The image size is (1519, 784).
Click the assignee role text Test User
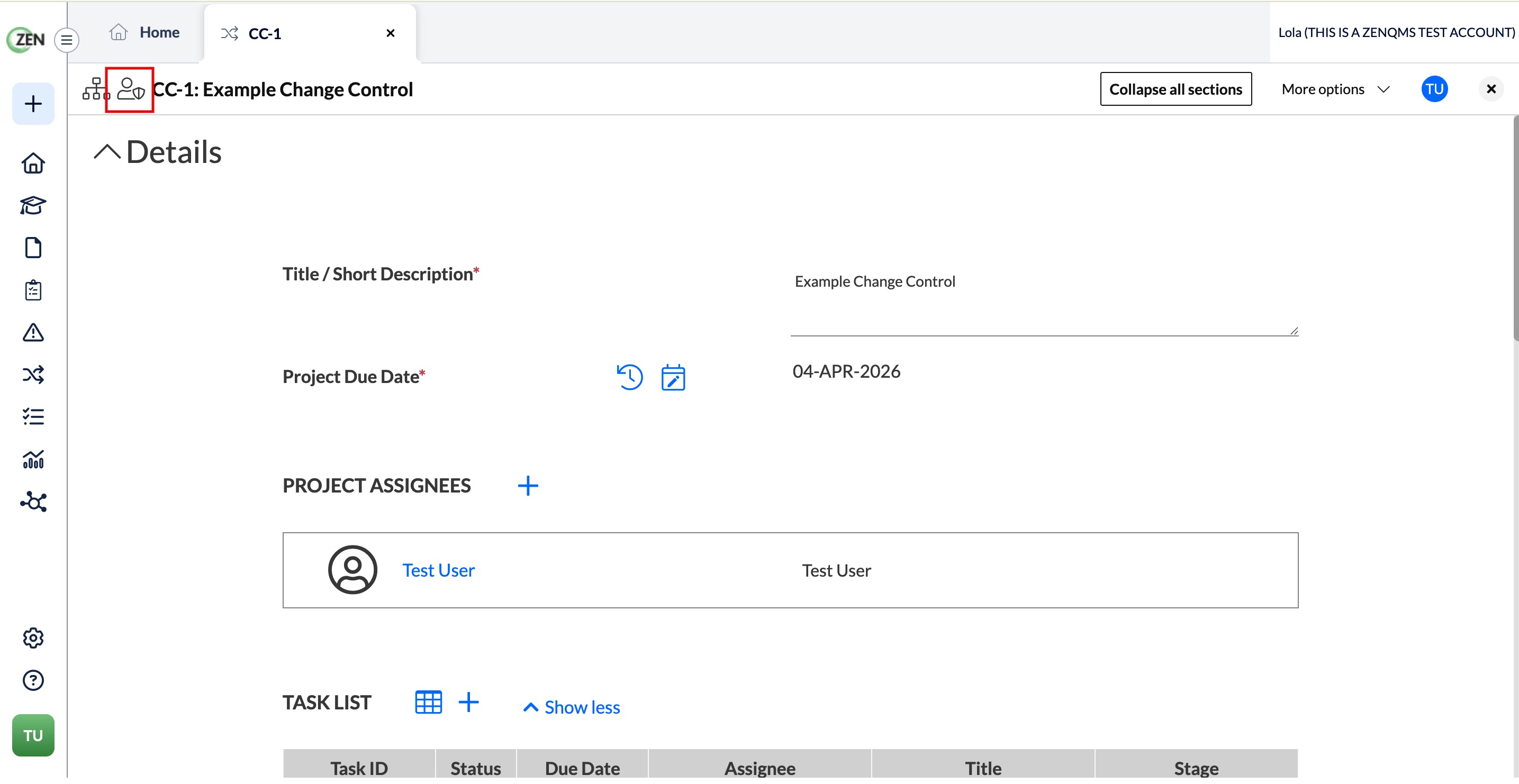tap(836, 572)
